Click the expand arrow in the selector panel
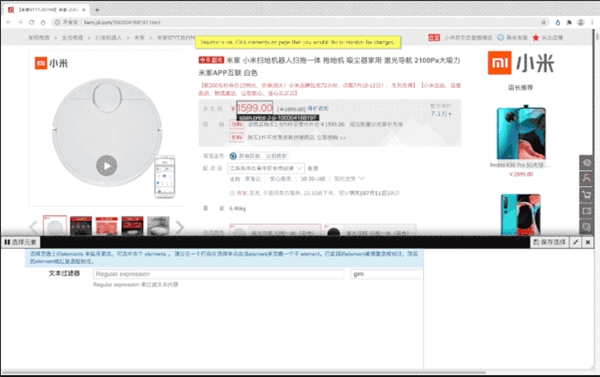The image size is (600, 377). (x=576, y=242)
